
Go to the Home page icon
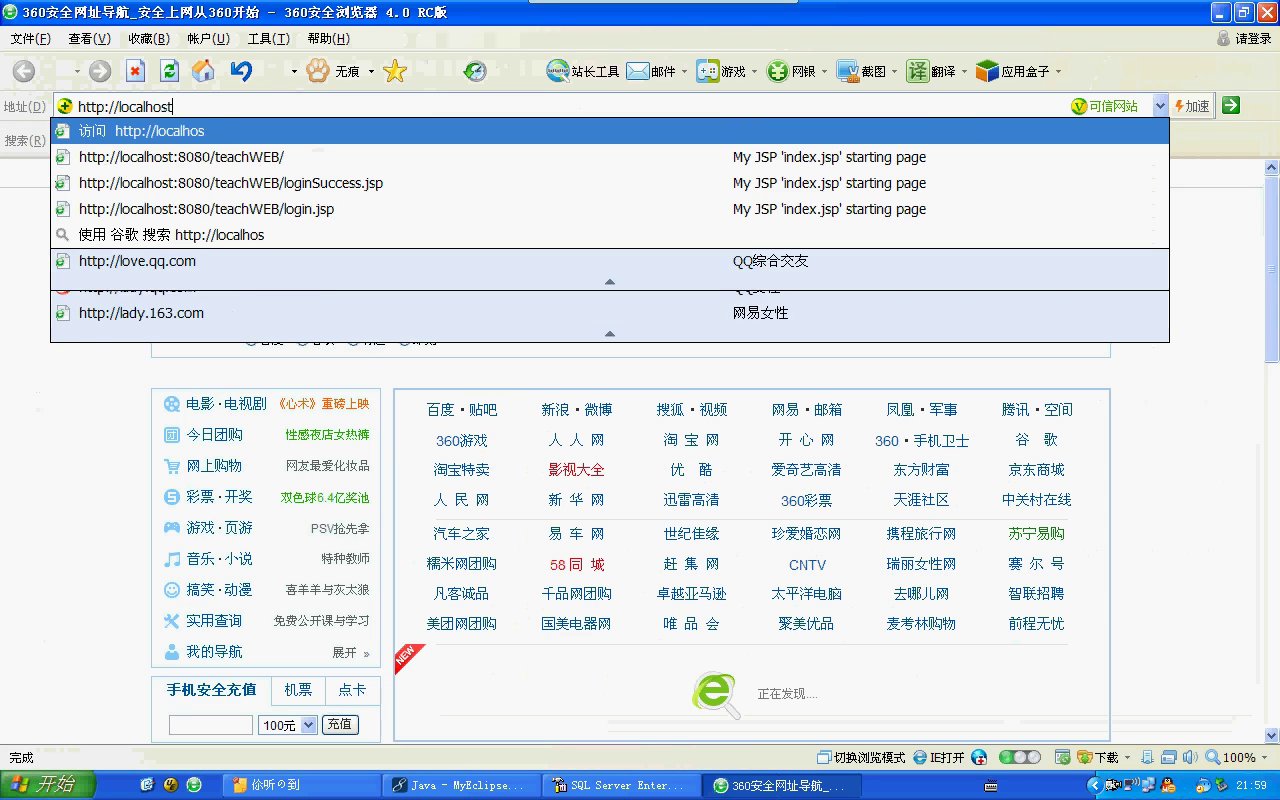(203, 71)
